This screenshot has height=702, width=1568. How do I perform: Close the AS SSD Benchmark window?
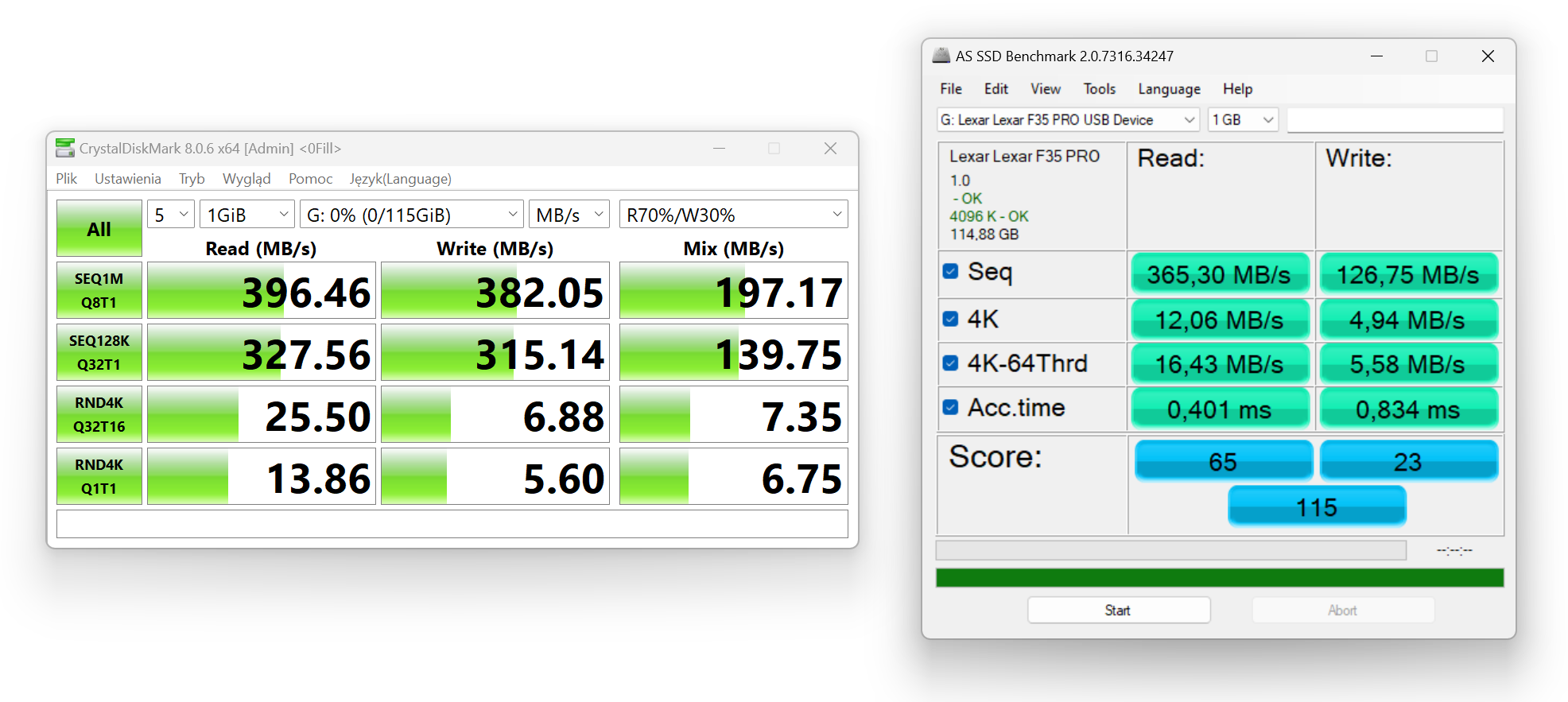1488,56
